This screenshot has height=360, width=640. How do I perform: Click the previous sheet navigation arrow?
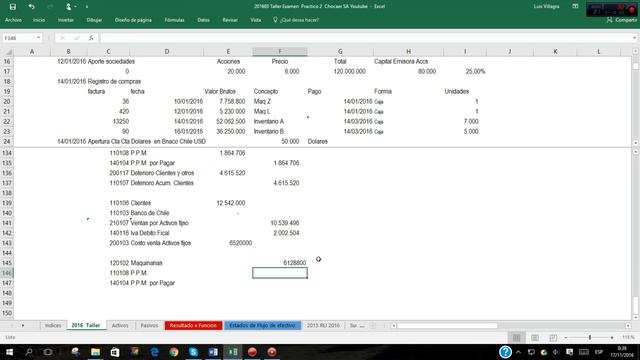[x=11, y=325]
